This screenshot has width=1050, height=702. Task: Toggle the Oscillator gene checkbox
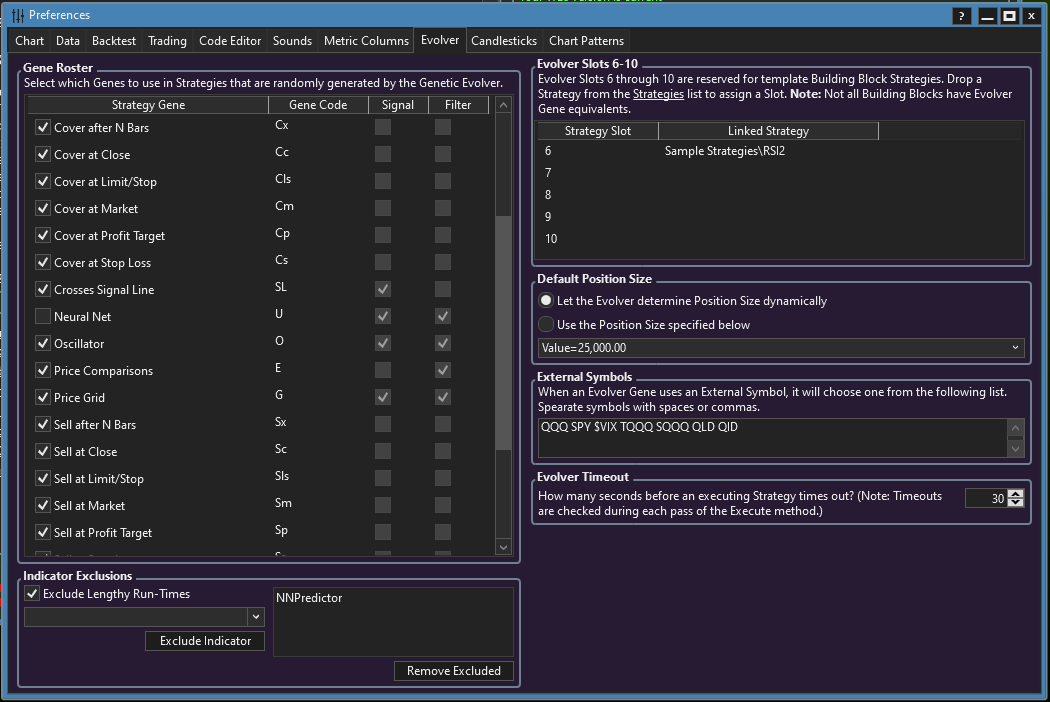pyautogui.click(x=43, y=343)
